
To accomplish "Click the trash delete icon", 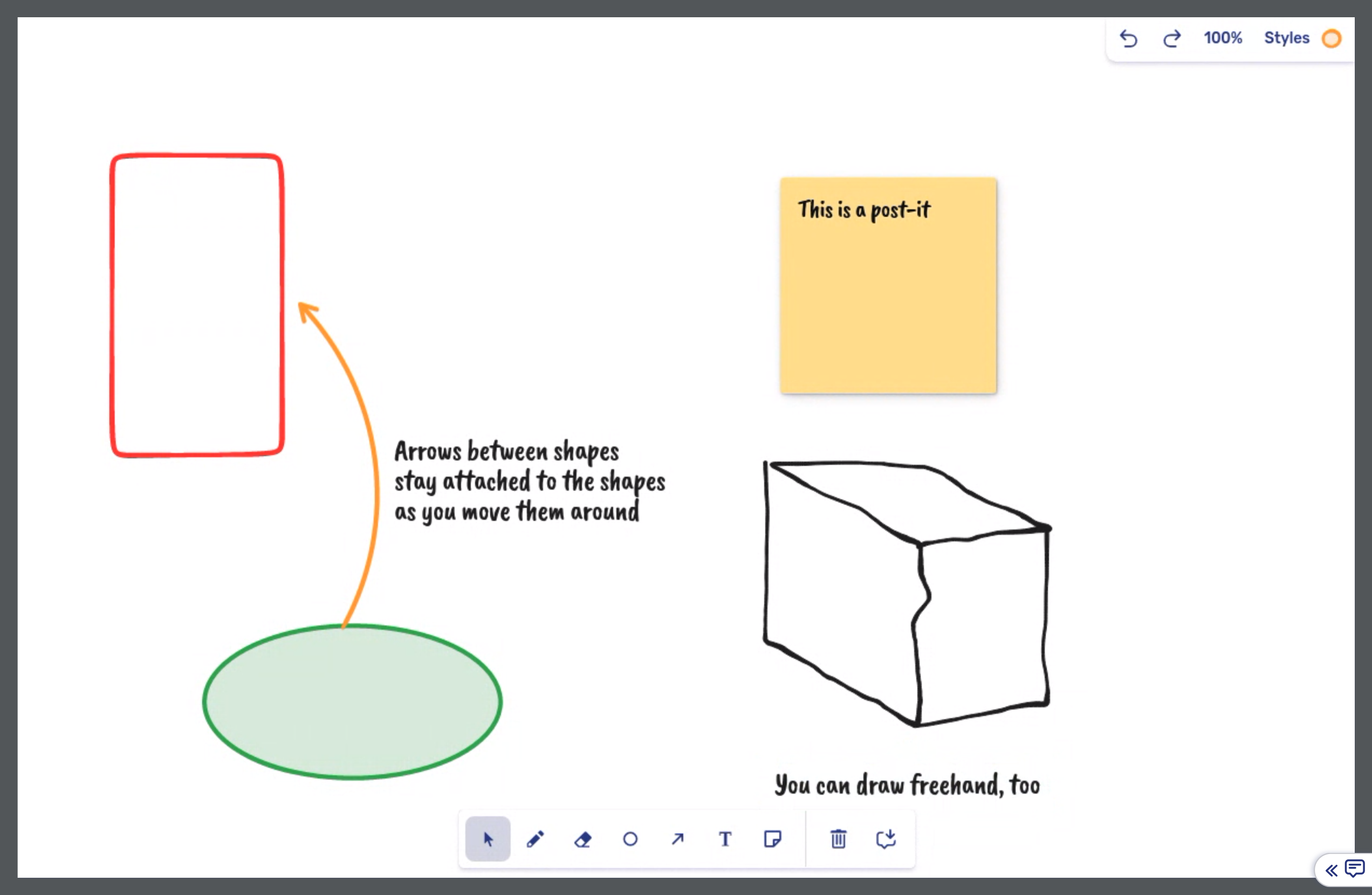I will [838, 838].
